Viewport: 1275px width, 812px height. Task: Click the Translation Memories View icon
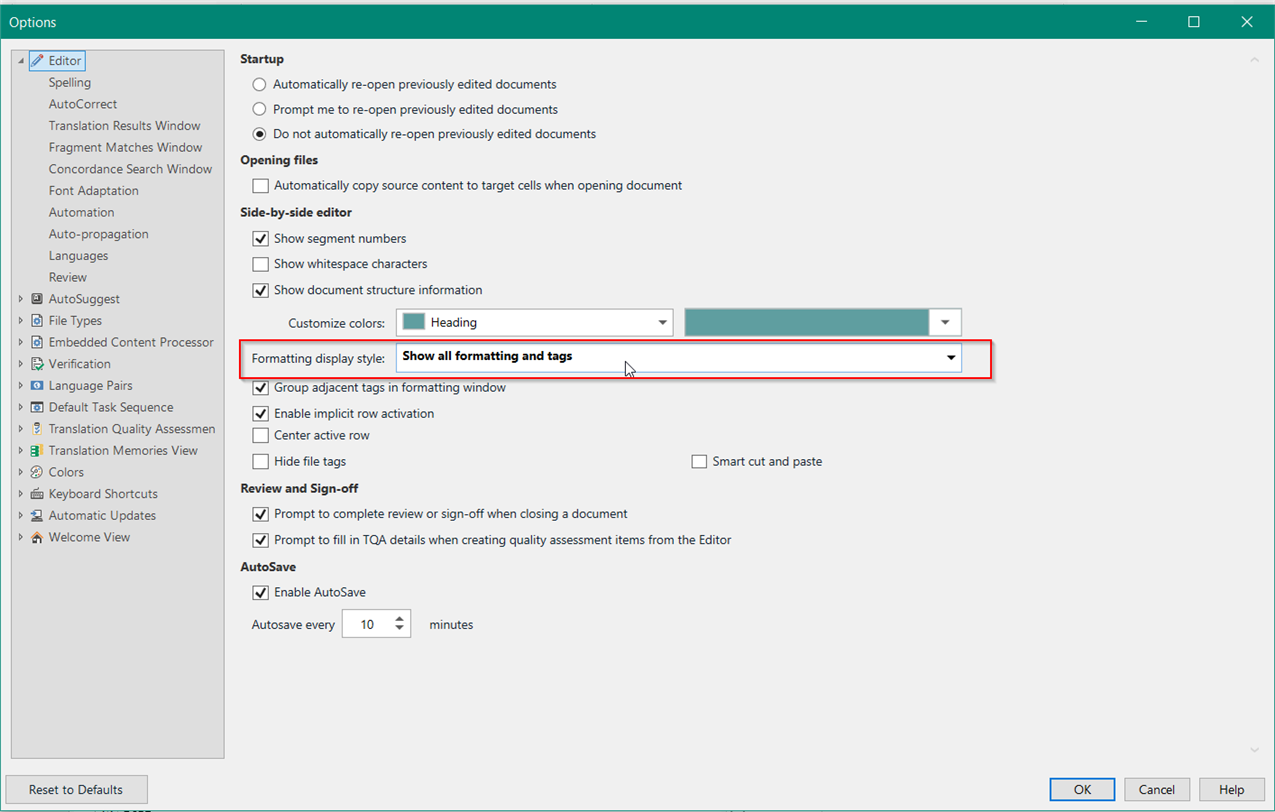coord(38,451)
